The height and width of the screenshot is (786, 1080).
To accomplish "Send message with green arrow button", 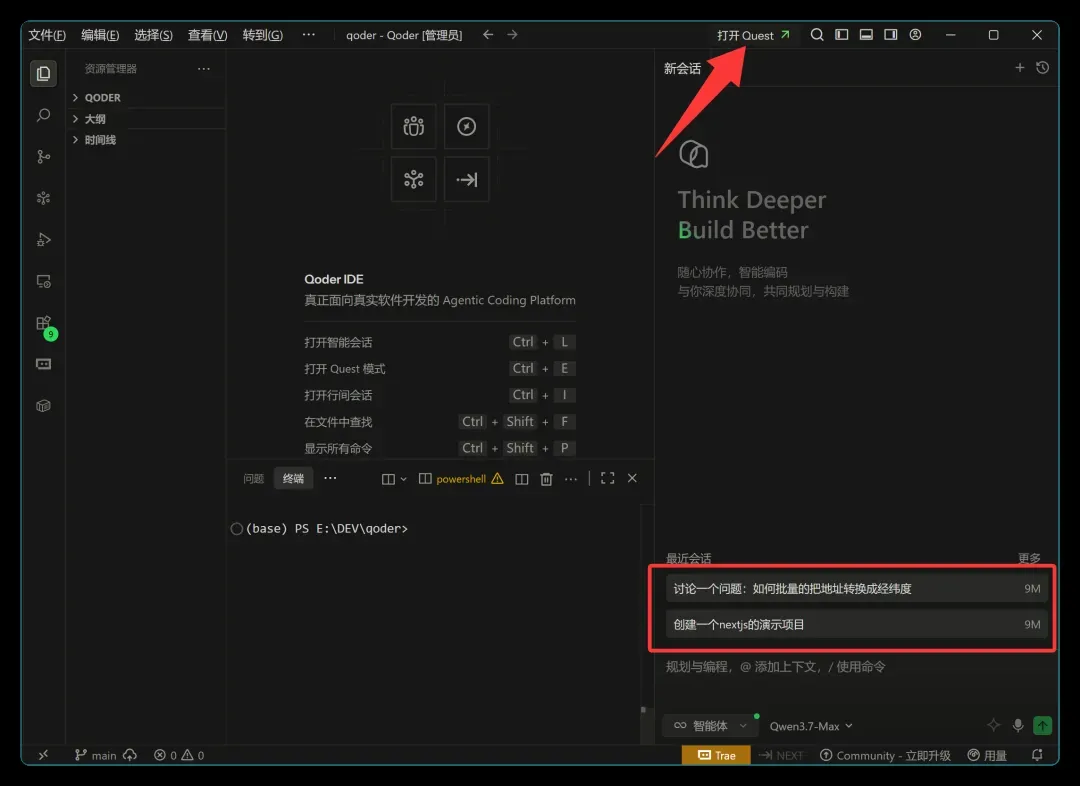I will (1043, 725).
